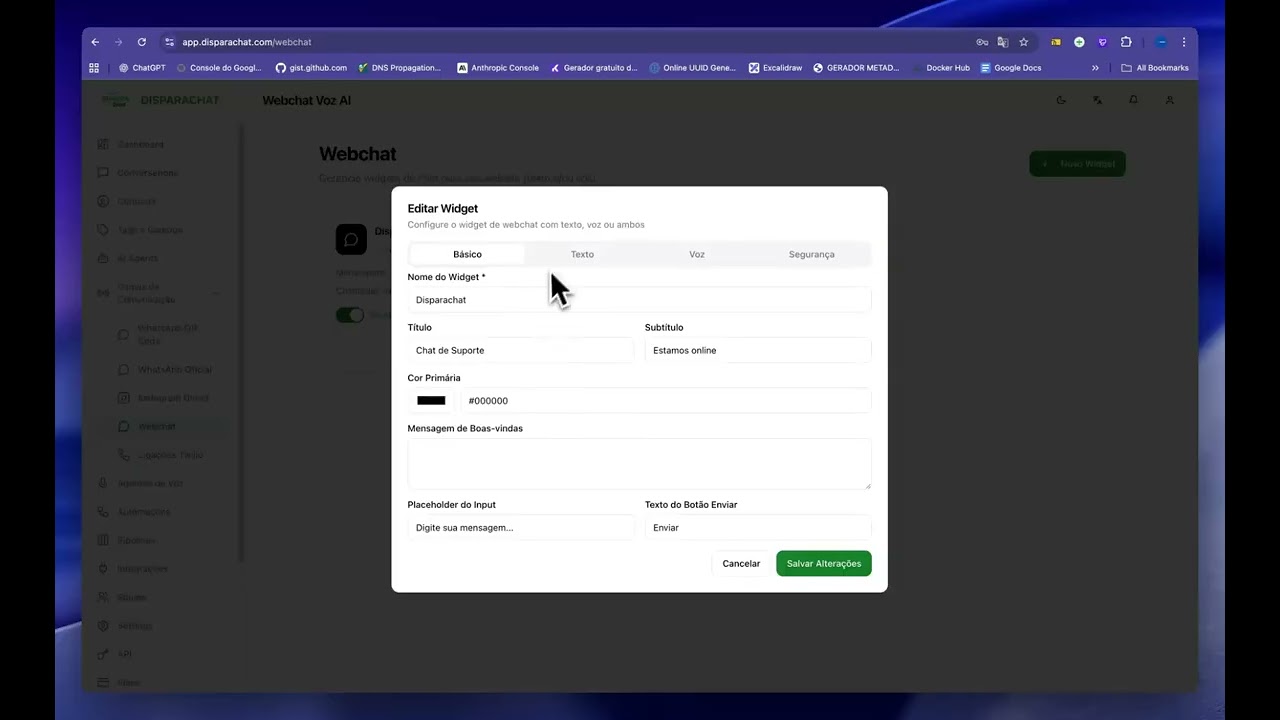Viewport: 1280px width, 720px height.
Task: Open the black primary color swatch
Action: tap(431, 401)
